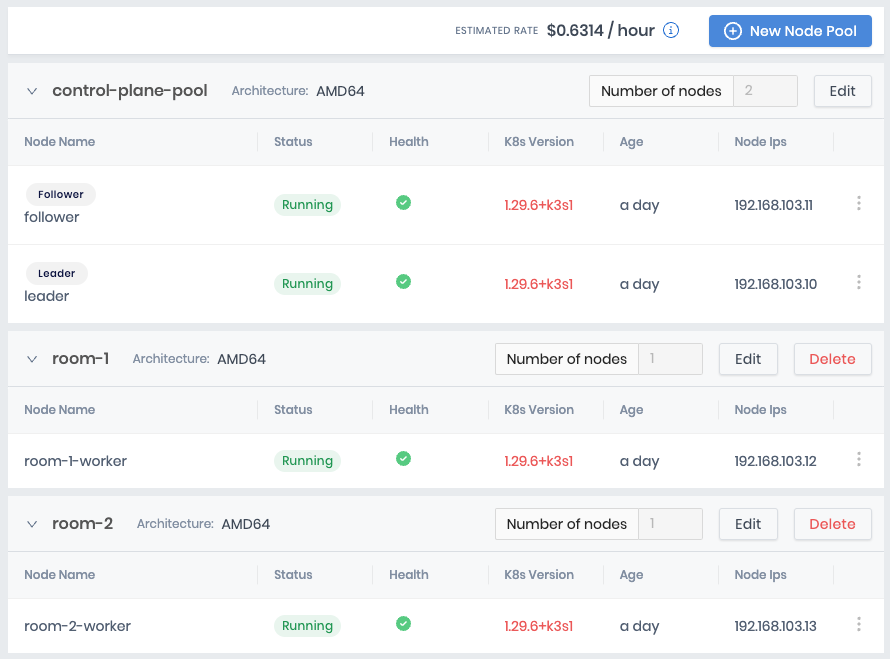Edit the control-plane-pool
Image resolution: width=890 pixels, height=659 pixels.
842,91
